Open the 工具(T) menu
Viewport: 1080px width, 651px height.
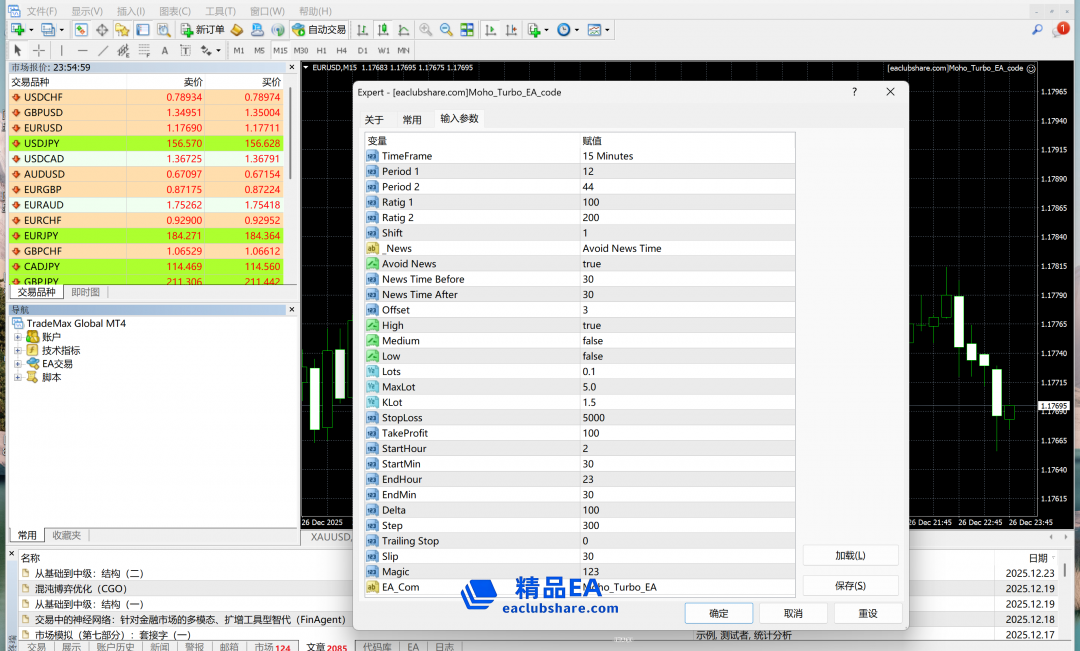[220, 11]
